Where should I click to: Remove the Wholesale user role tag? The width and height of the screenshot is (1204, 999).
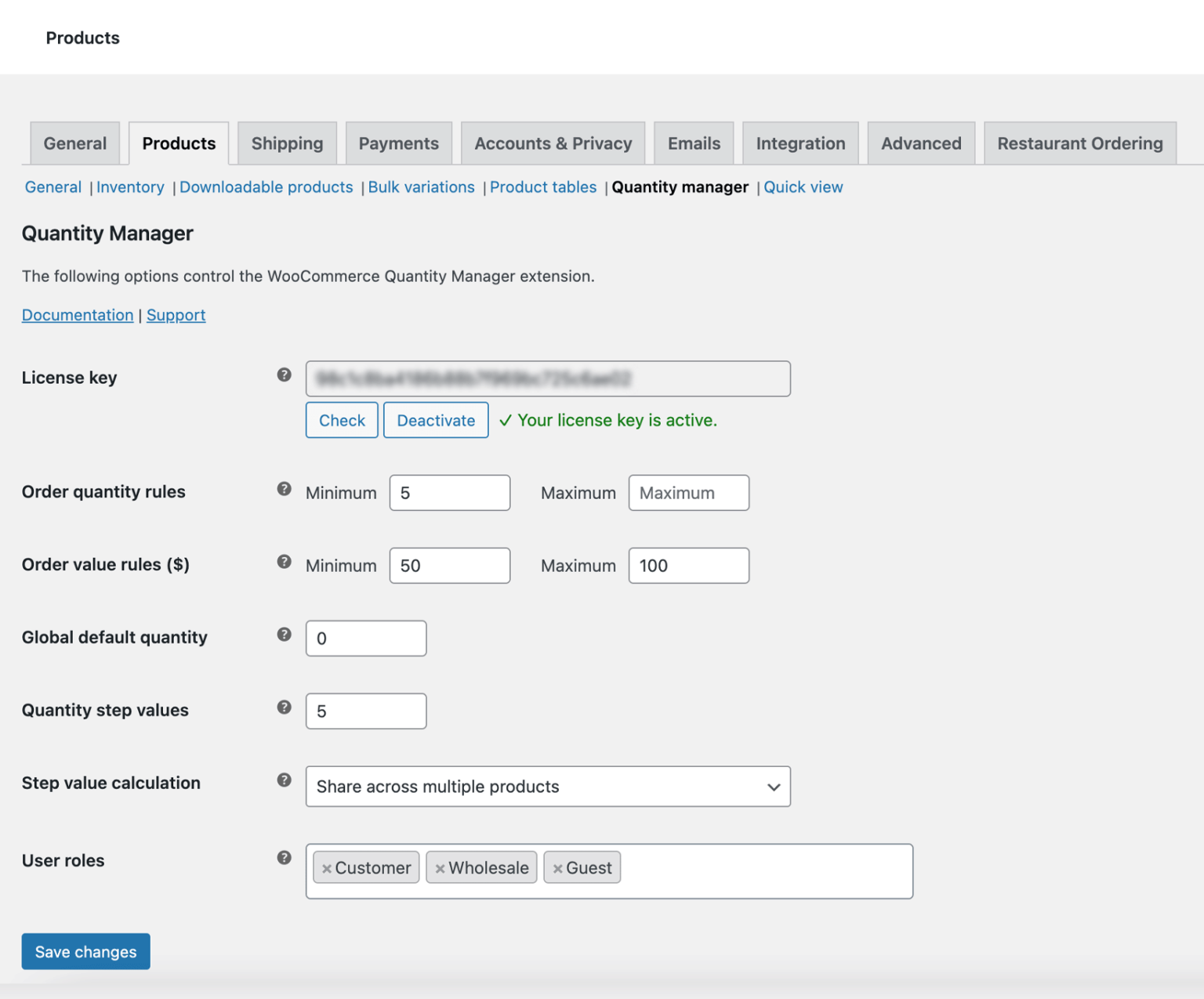(x=441, y=867)
